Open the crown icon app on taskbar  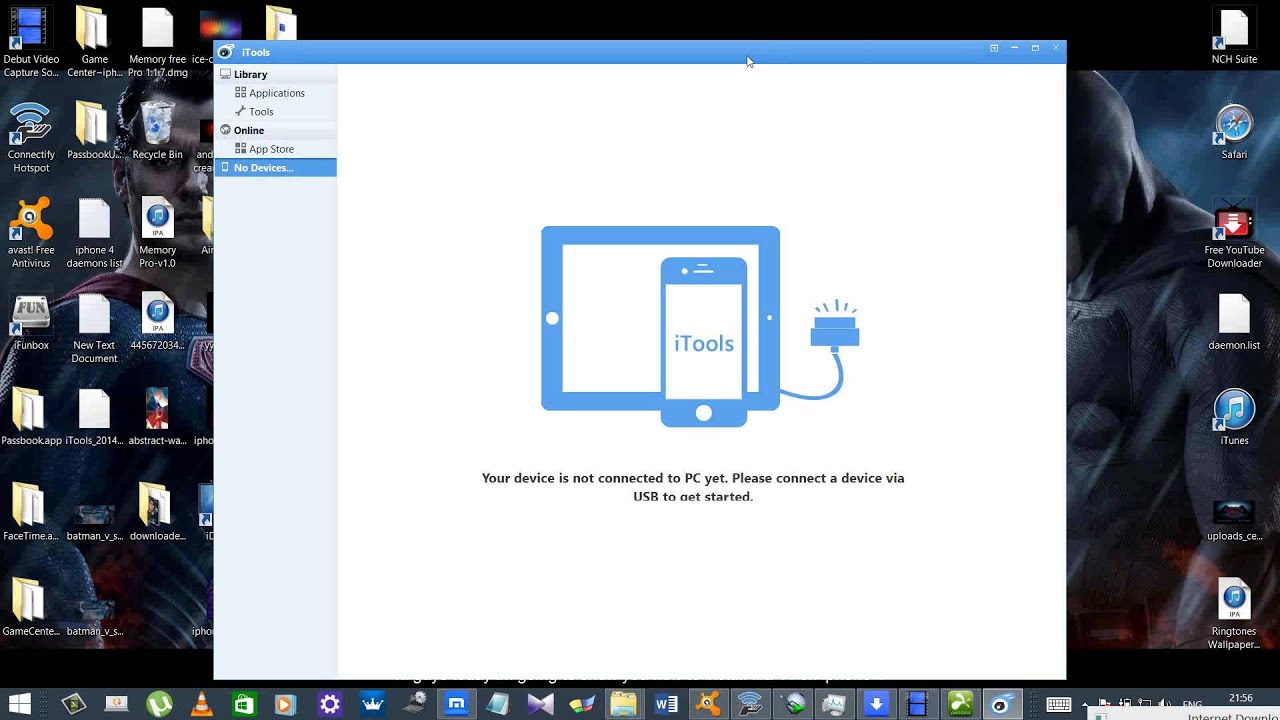[372, 704]
